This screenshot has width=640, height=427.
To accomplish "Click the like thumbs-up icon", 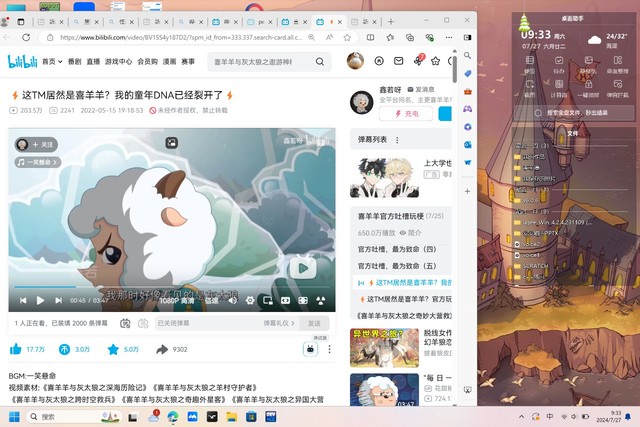I will 15,349.
